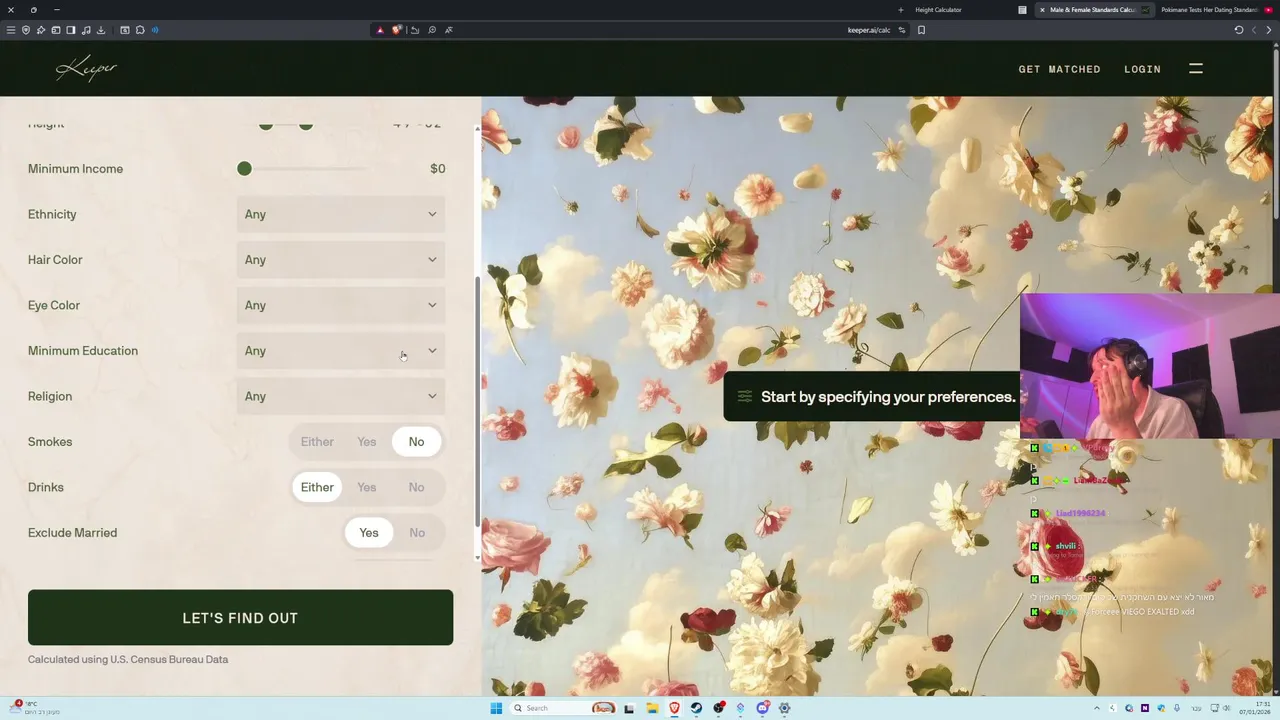1280x720 pixels.
Task: Click the blue sound wave icon
Action: pos(155,30)
